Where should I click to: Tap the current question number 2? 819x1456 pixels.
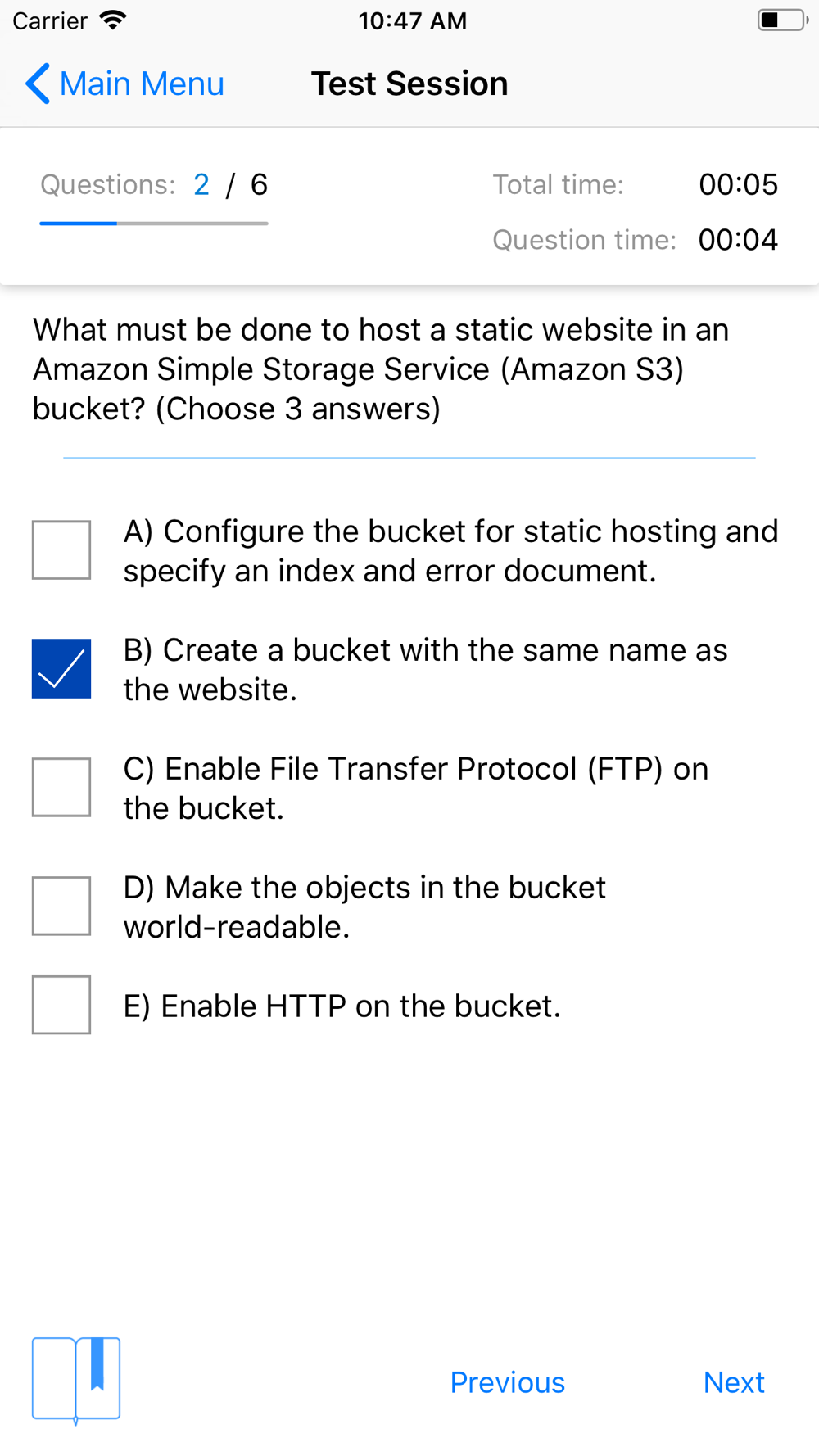click(201, 185)
